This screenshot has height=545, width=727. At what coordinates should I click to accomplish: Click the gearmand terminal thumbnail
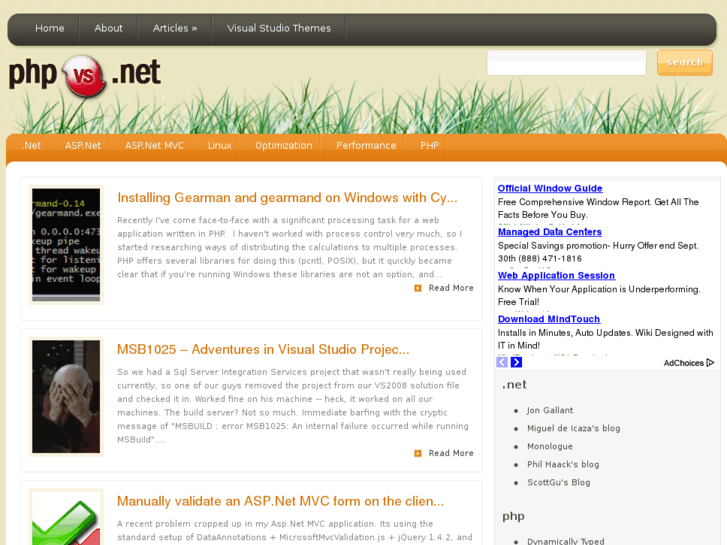66,245
